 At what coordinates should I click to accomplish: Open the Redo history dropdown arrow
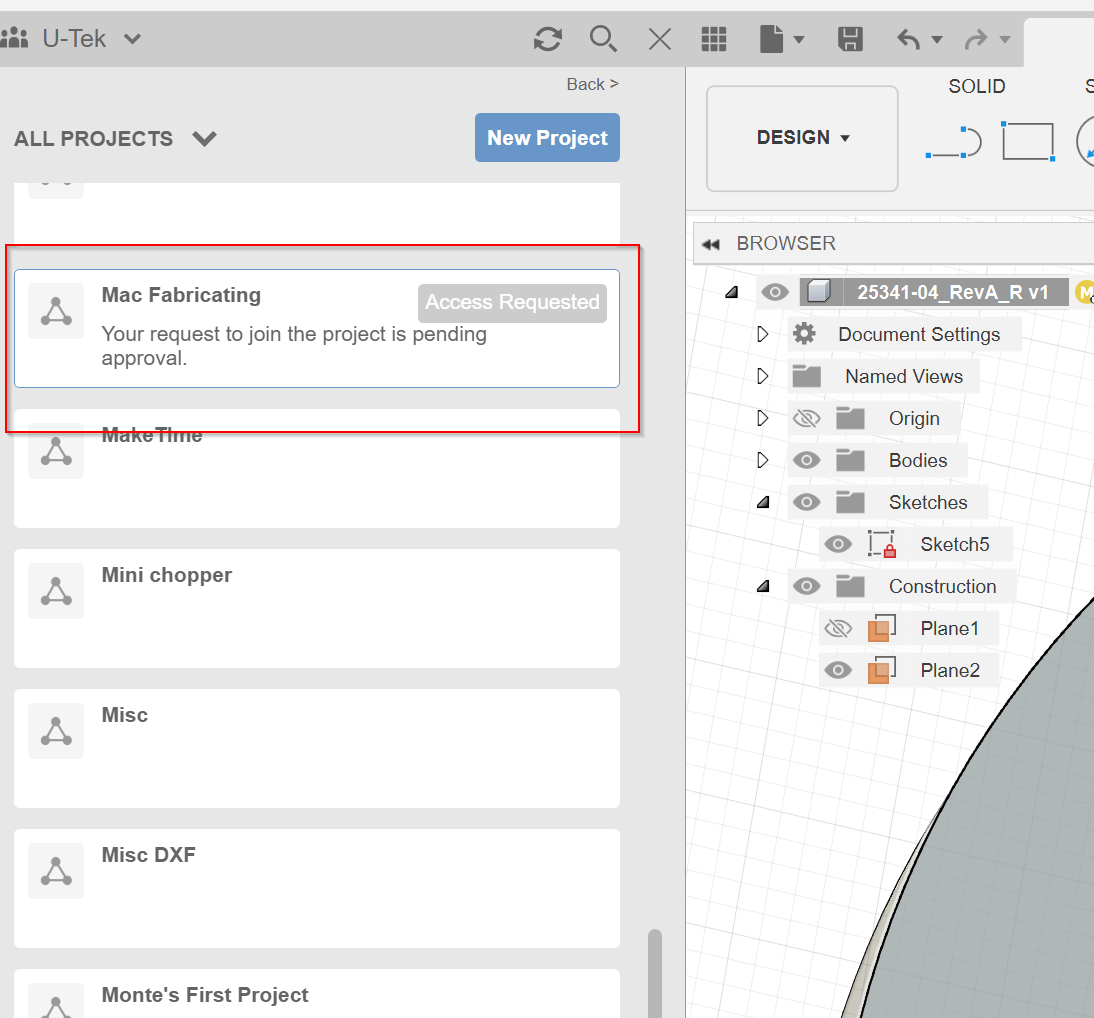[x=1005, y=40]
